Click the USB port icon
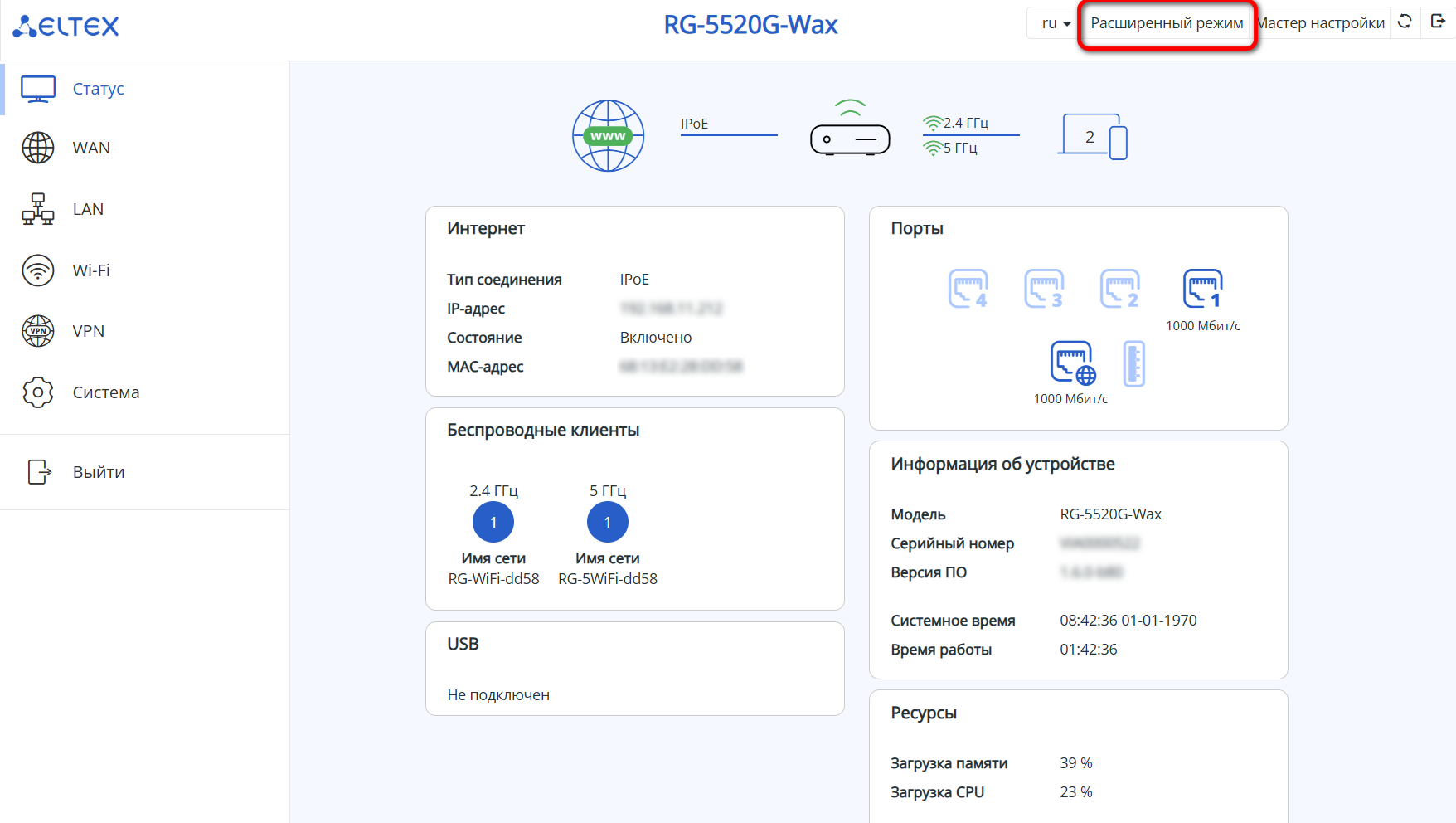Image resolution: width=1456 pixels, height=823 pixels. [x=1134, y=363]
